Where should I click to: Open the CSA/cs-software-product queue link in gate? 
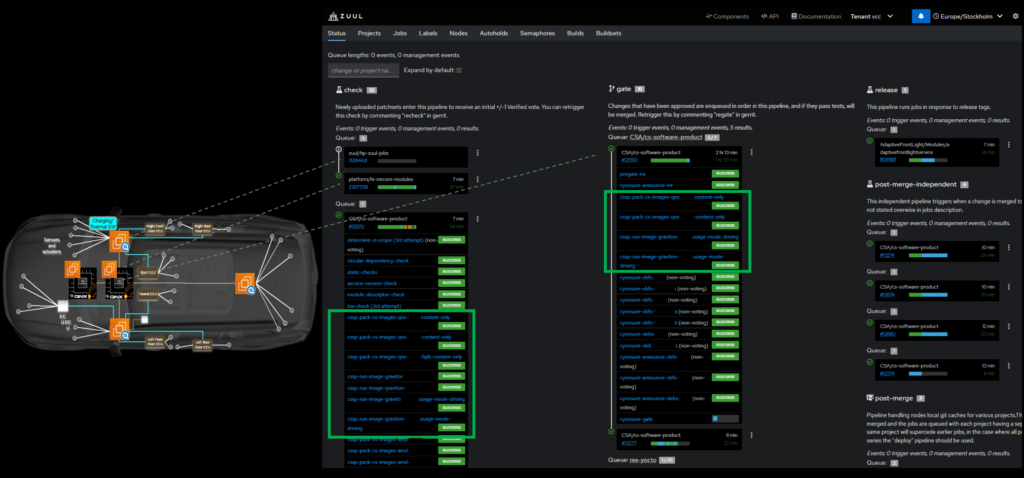click(666, 137)
